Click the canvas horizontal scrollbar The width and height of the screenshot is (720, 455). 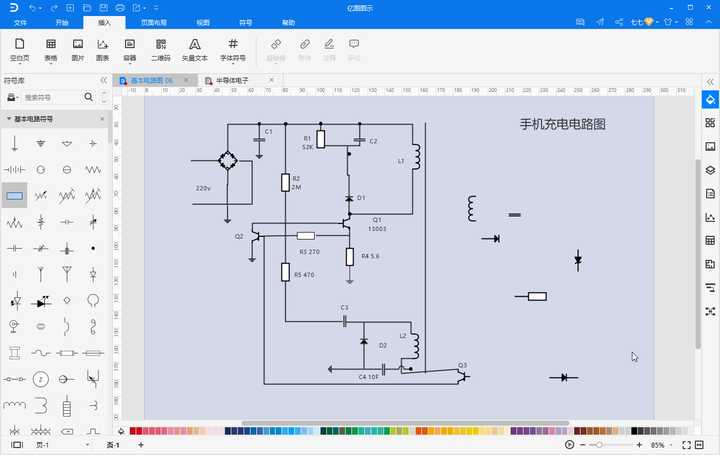[405, 423]
